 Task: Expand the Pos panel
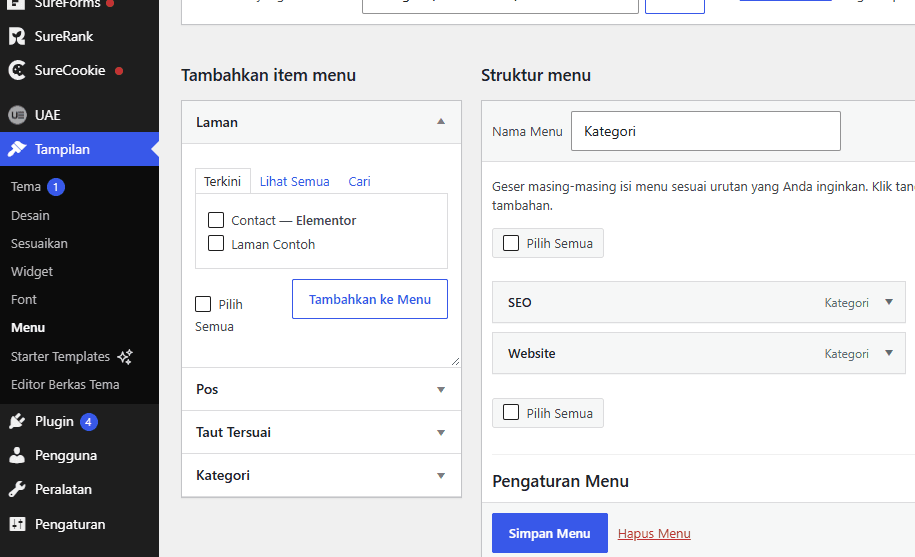click(322, 389)
